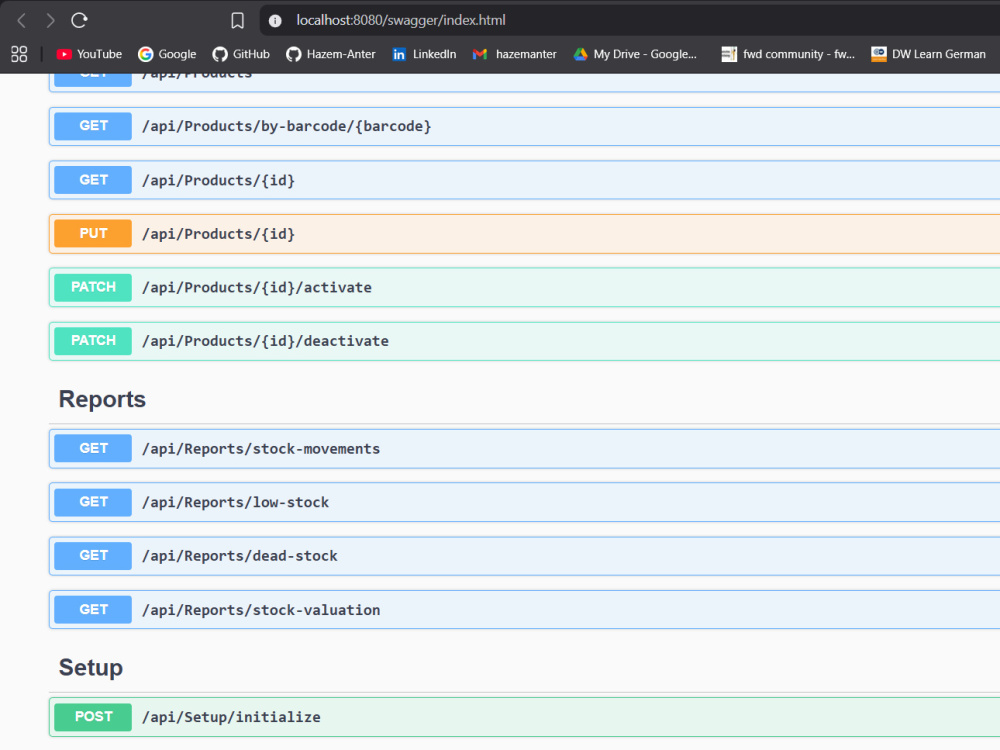Open the site information icon in address bar
Viewport: 1000px width, 750px height.
coord(275,20)
